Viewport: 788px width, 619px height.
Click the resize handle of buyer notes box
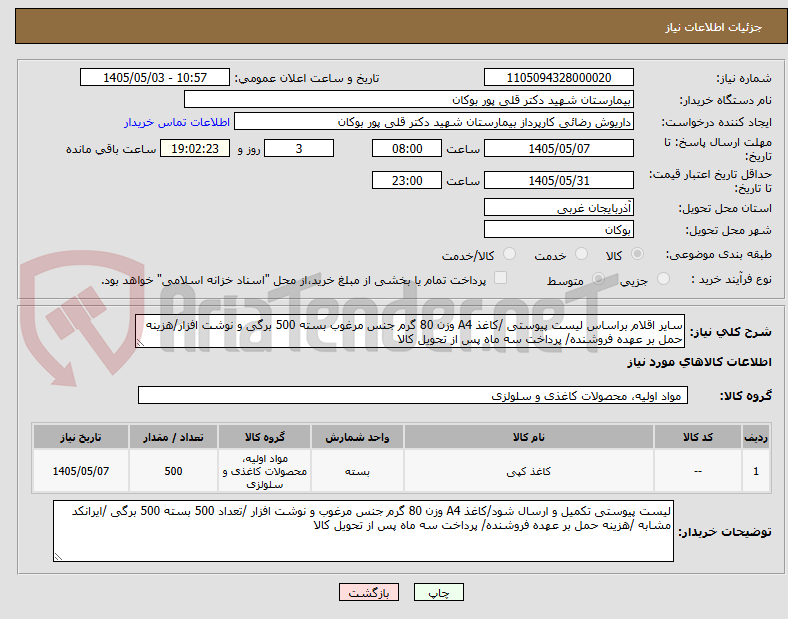click(x=58, y=557)
